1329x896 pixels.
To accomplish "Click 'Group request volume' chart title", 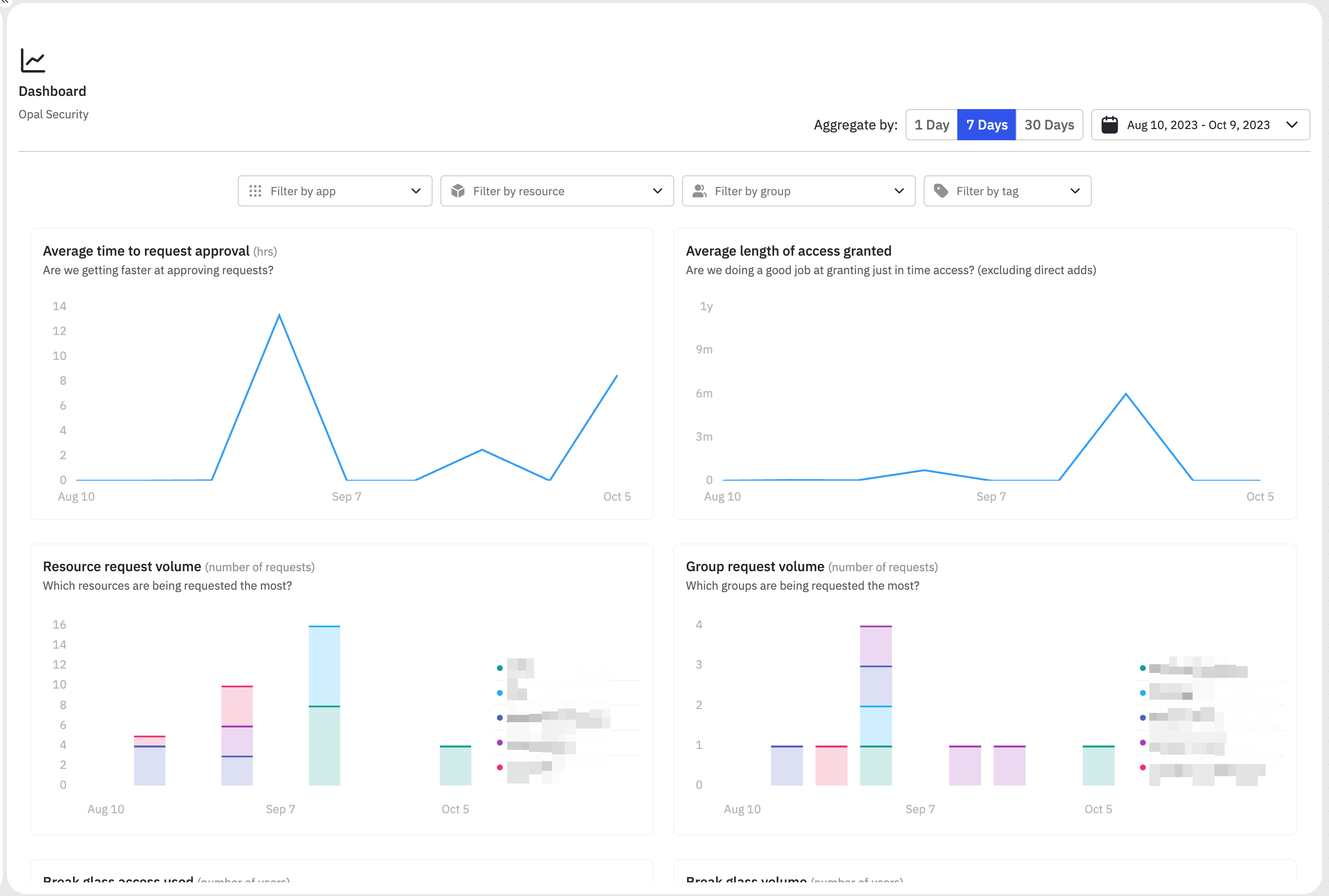I will [x=755, y=566].
